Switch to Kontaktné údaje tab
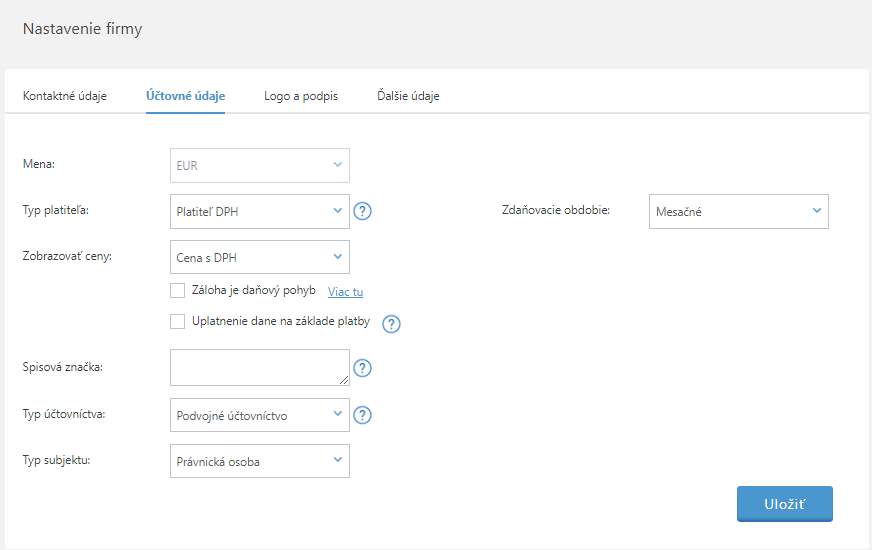Image resolution: width=872 pixels, height=550 pixels. point(65,96)
